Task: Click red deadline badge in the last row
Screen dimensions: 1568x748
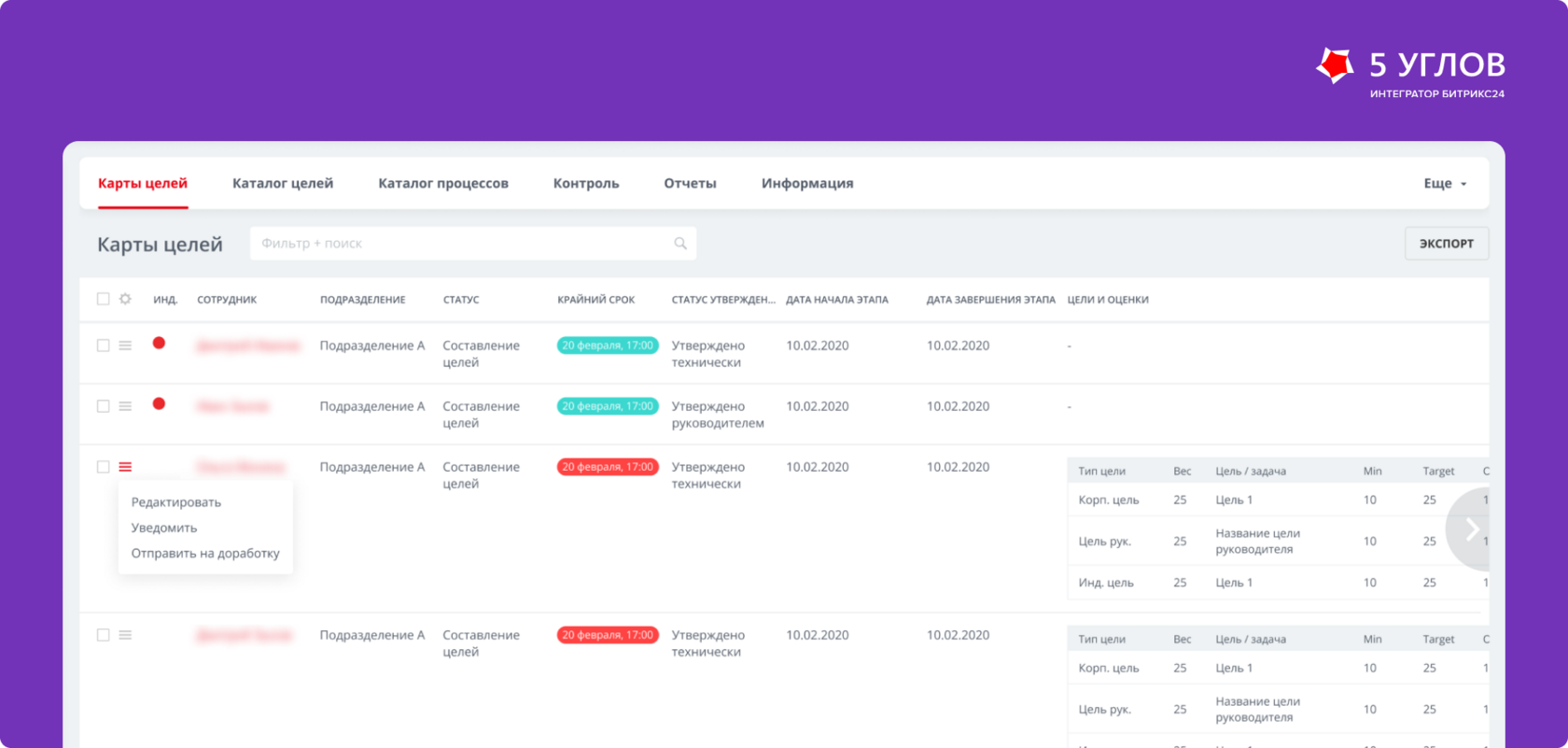Action: (608, 635)
